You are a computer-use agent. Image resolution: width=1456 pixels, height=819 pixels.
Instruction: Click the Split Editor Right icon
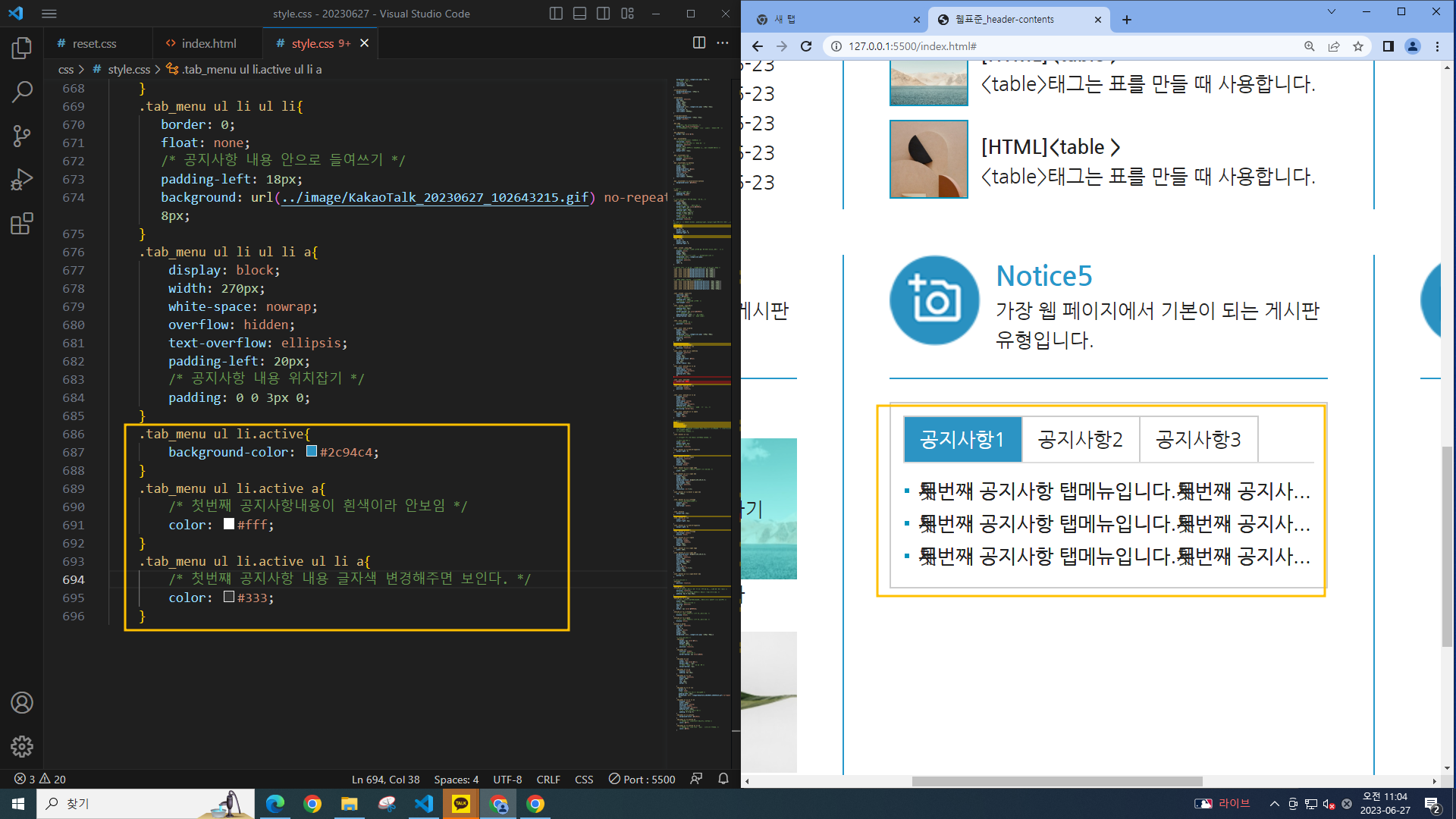tap(699, 43)
